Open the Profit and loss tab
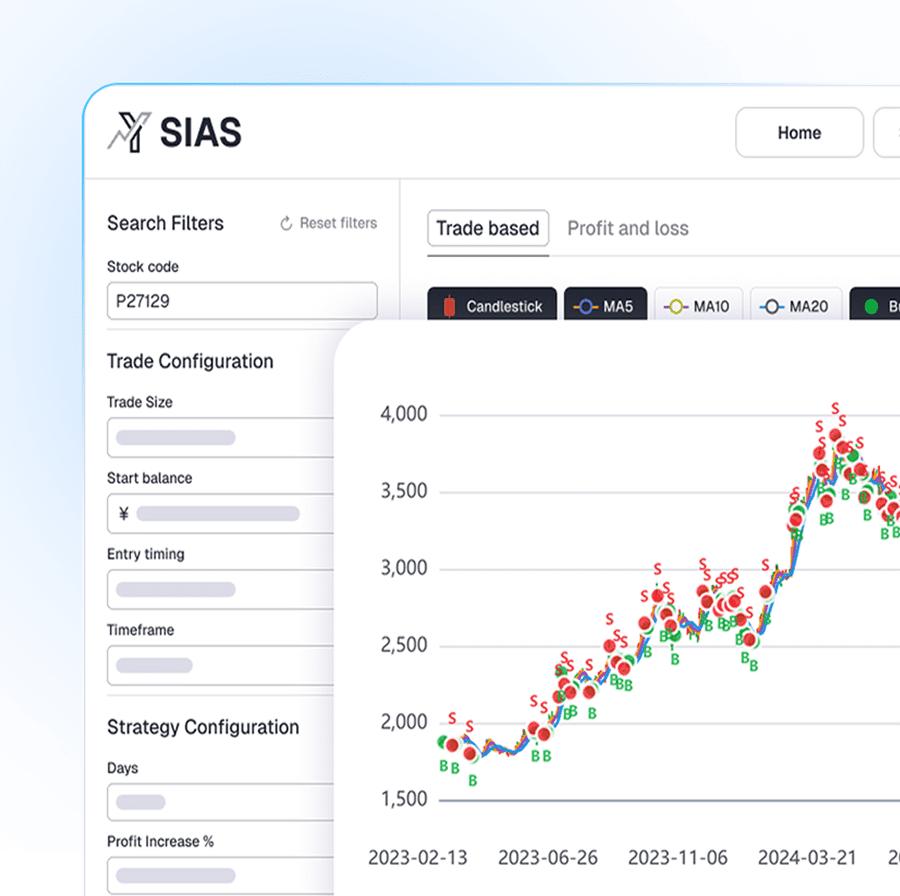900x896 pixels. tap(628, 228)
